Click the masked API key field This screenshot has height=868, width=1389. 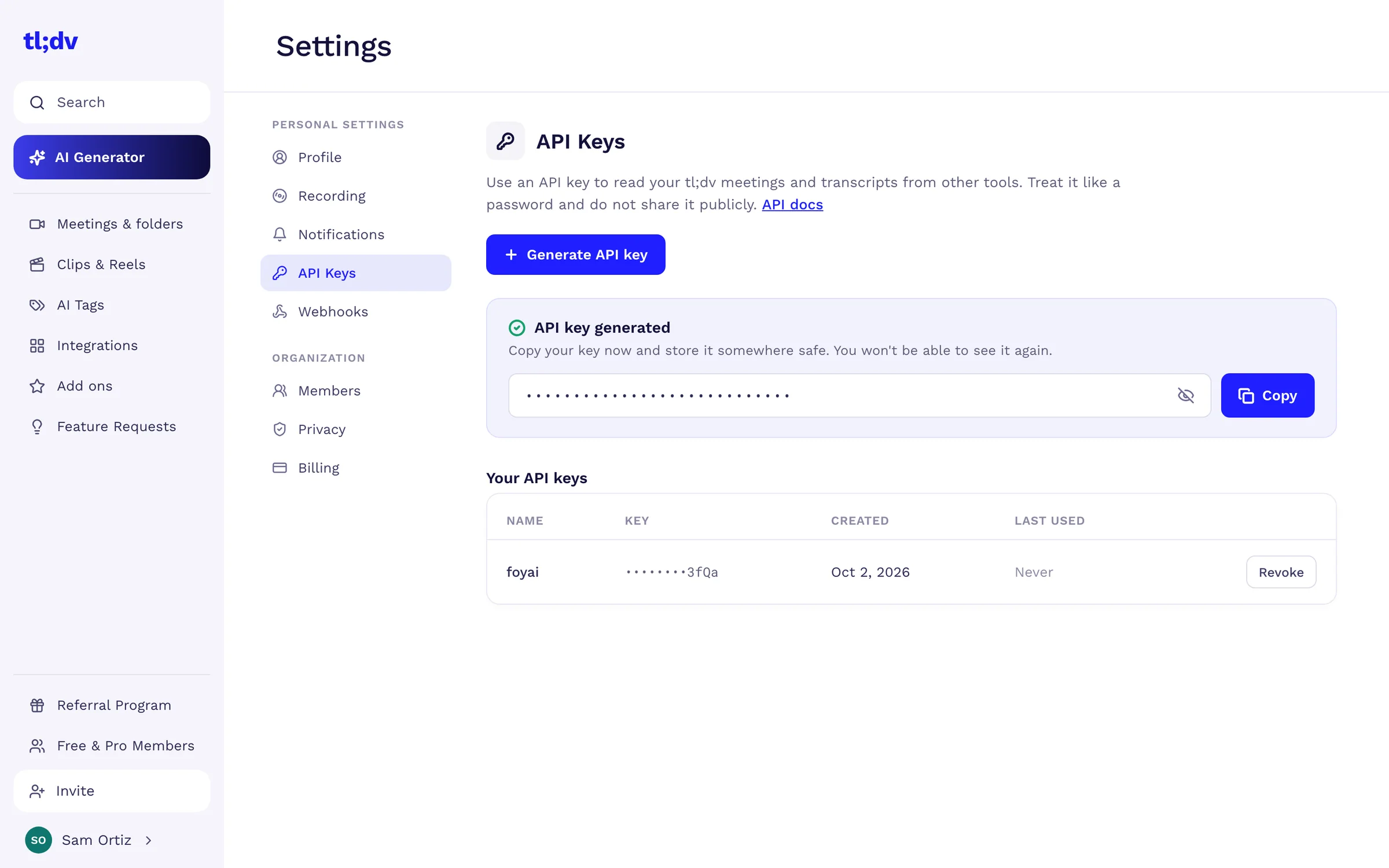859,396
